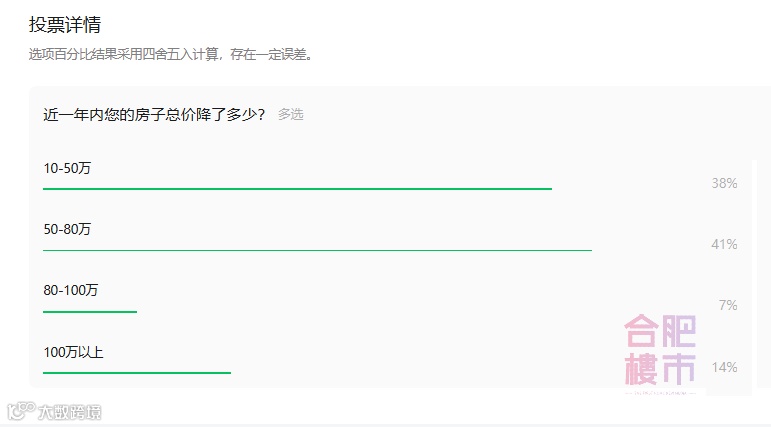Select the question about house price drop
This screenshot has height=427, width=771.
pyautogui.click(x=154, y=114)
